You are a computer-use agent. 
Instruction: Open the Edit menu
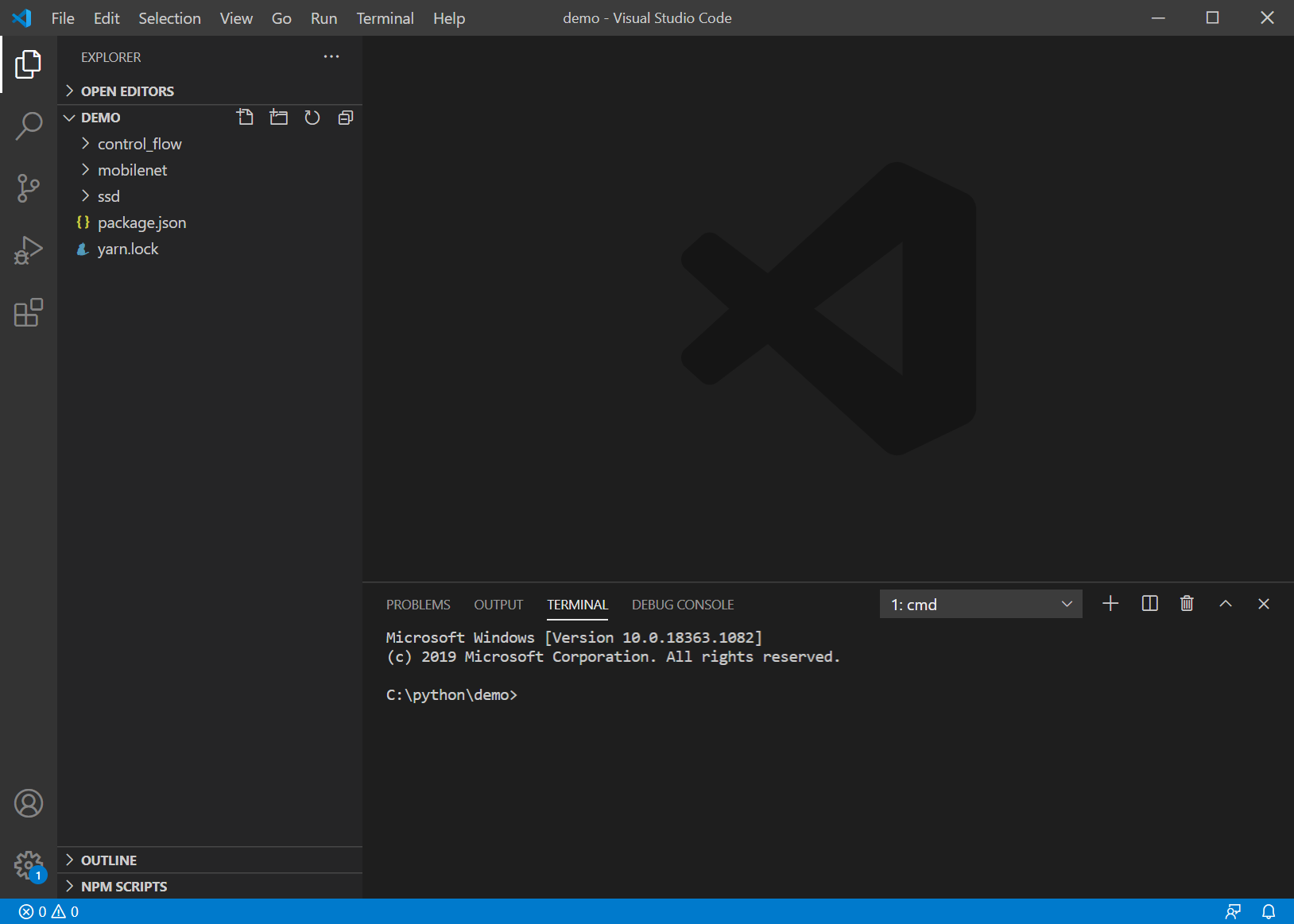(x=107, y=17)
